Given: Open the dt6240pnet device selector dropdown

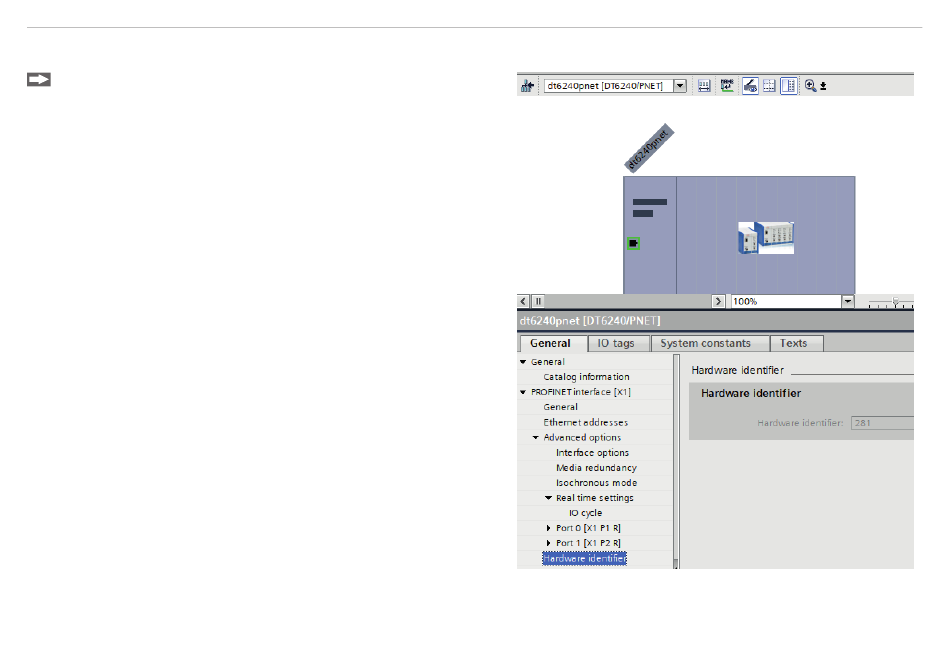Looking at the screenshot, I should click(x=680, y=86).
